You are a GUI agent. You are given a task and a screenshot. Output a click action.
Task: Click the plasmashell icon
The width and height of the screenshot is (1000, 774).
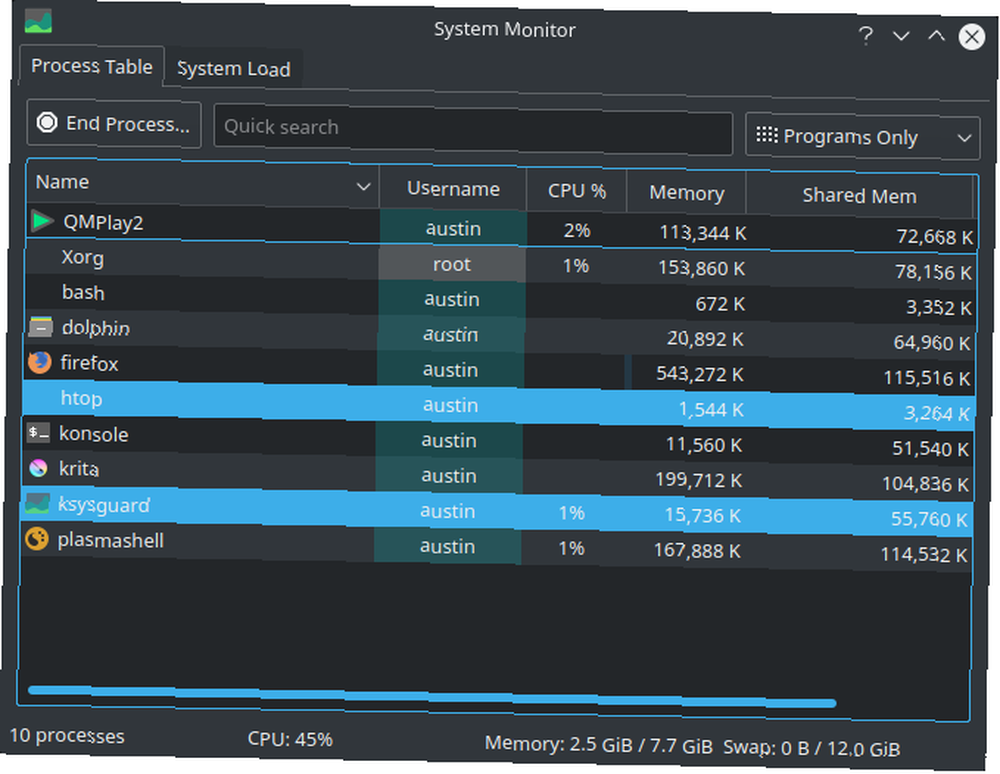[x=36, y=539]
